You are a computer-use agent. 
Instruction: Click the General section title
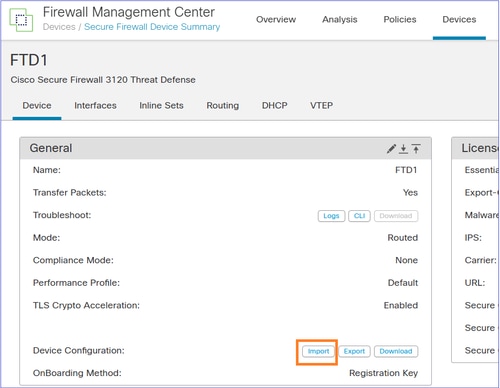click(51, 148)
